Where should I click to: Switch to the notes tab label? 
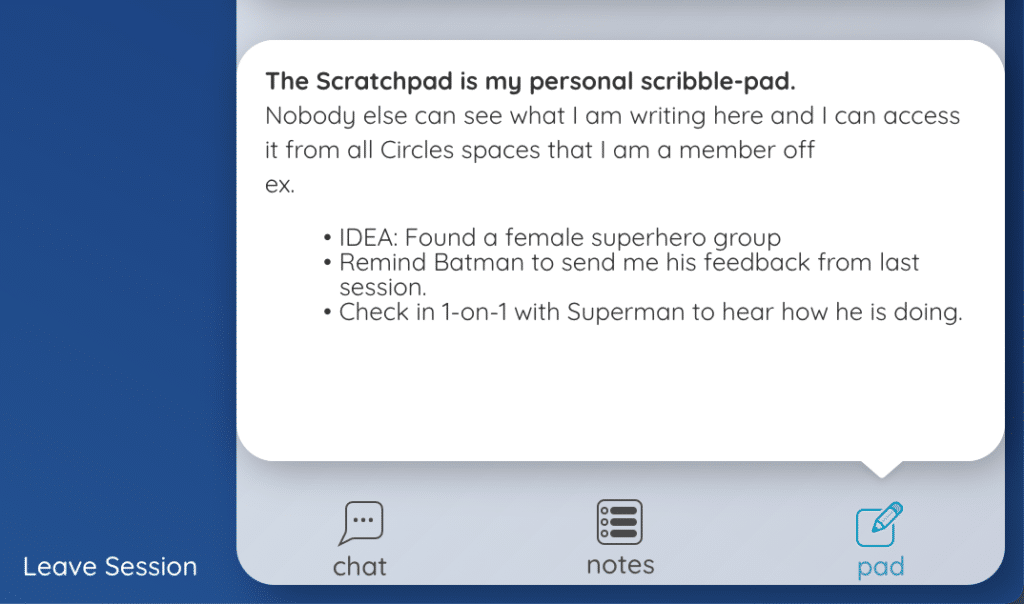[x=620, y=565]
